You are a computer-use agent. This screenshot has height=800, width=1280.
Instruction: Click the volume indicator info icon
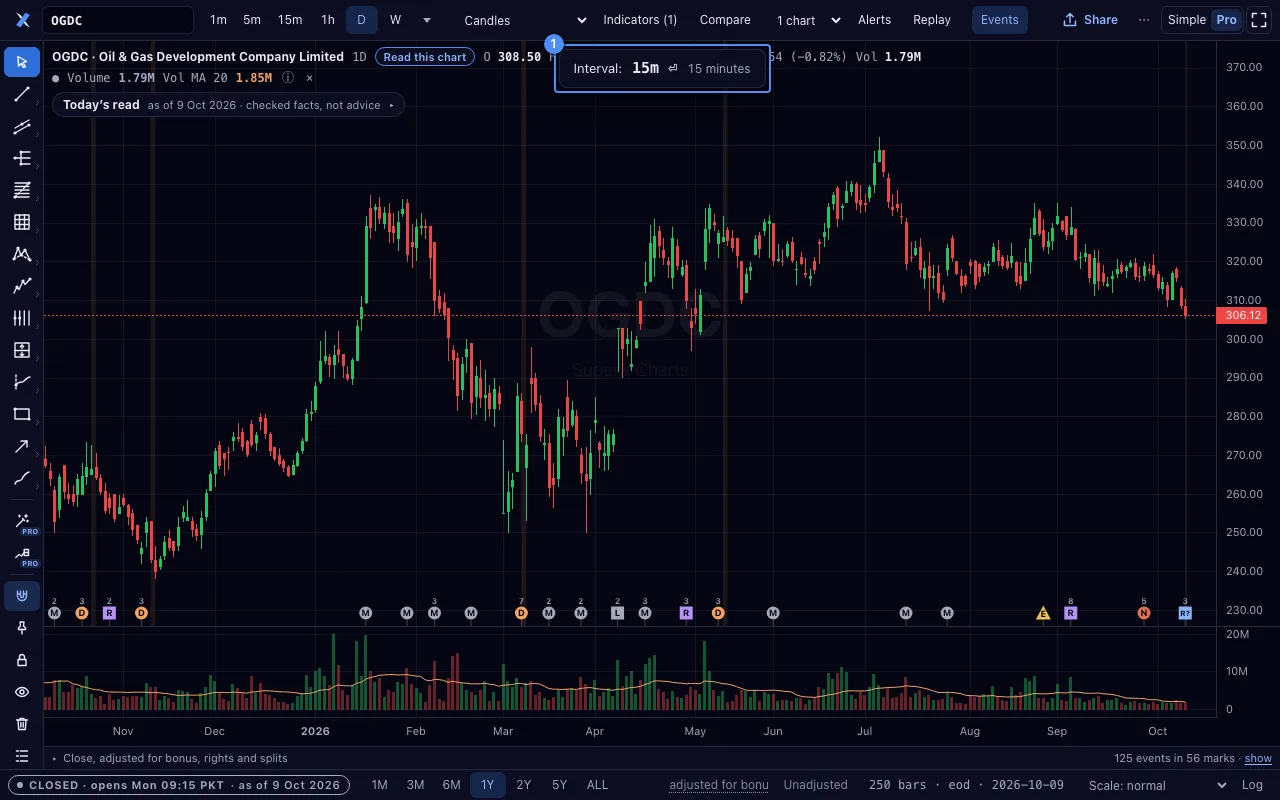coord(288,77)
